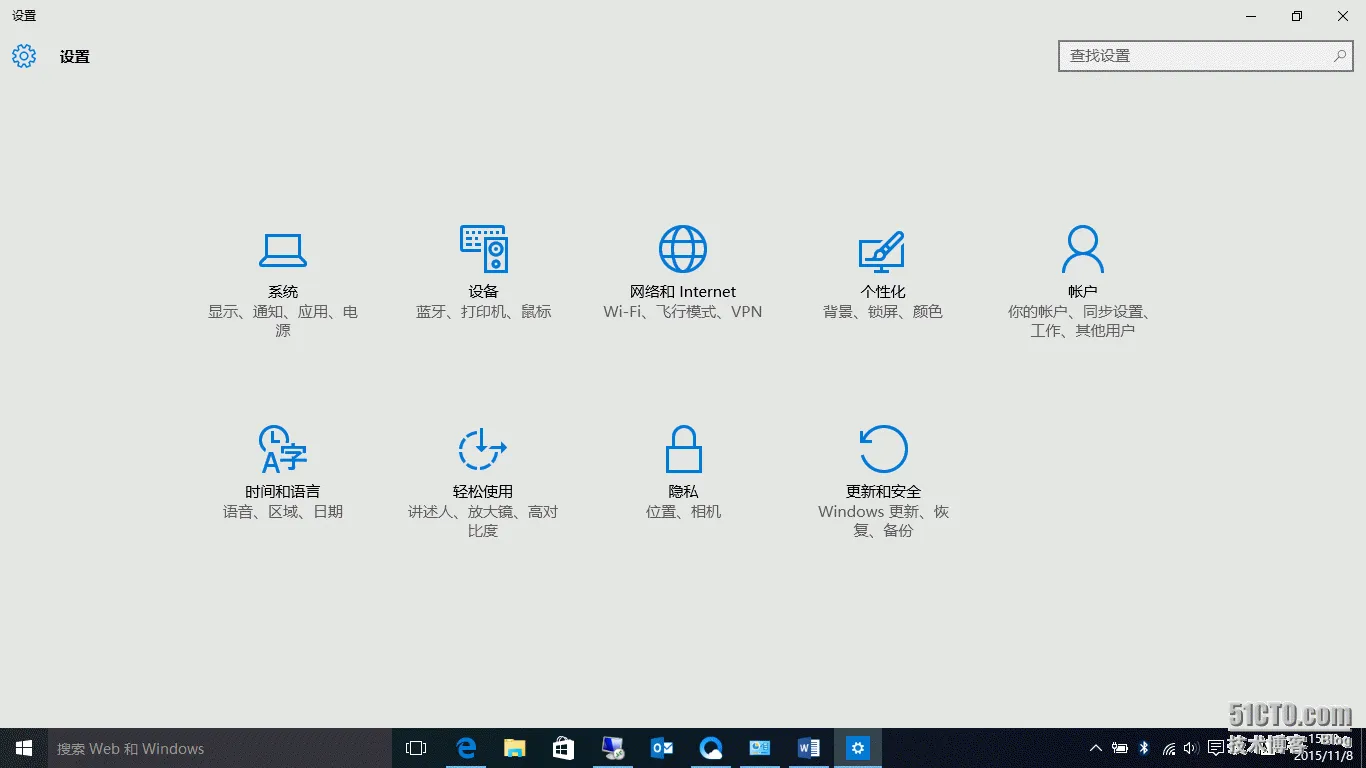Open the volume speaker tray icon
The image size is (1366, 768).
[1191, 748]
